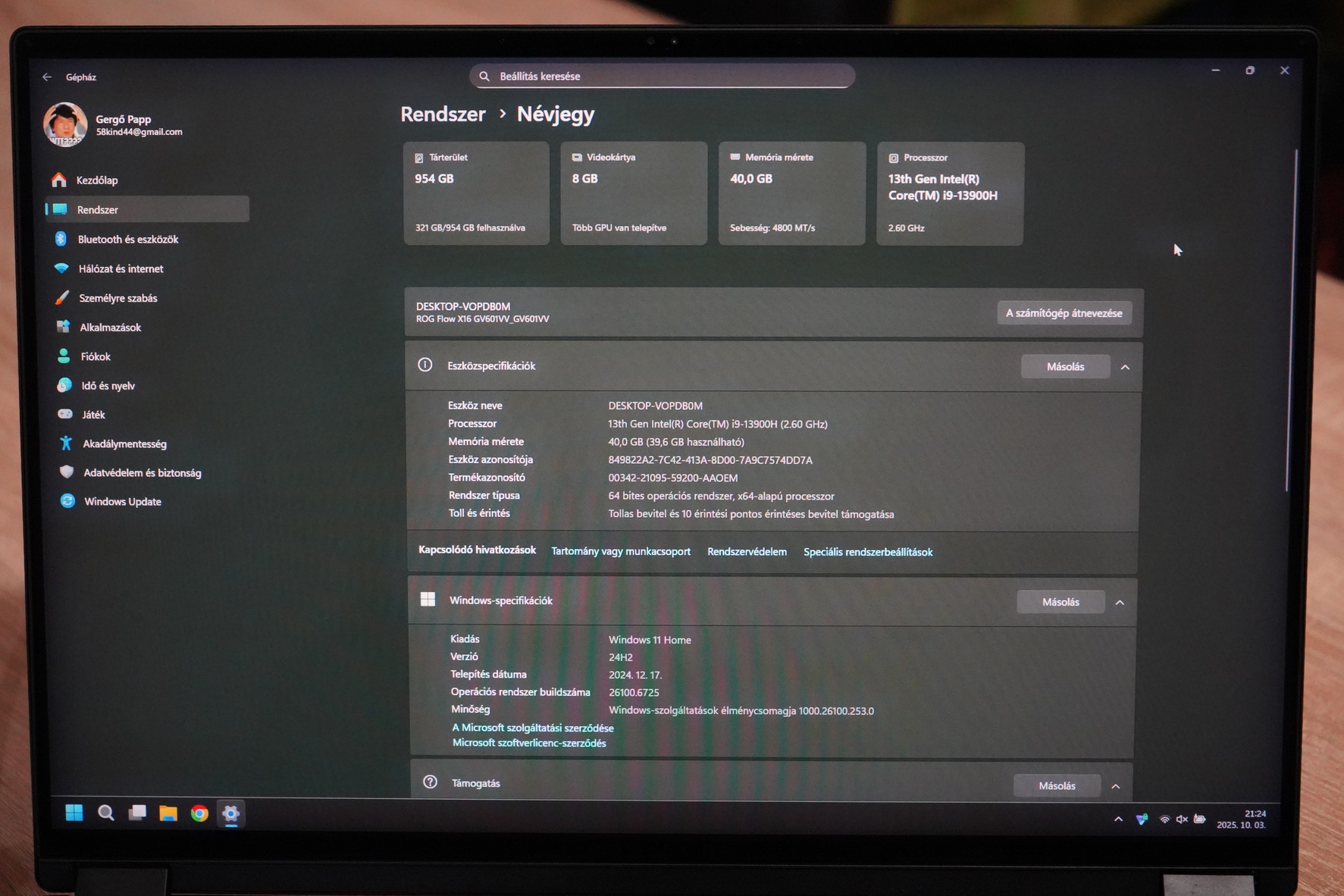Viewport: 1344px width, 896px height.
Task: Collapse the Támogatás section
Action: [x=1116, y=786]
